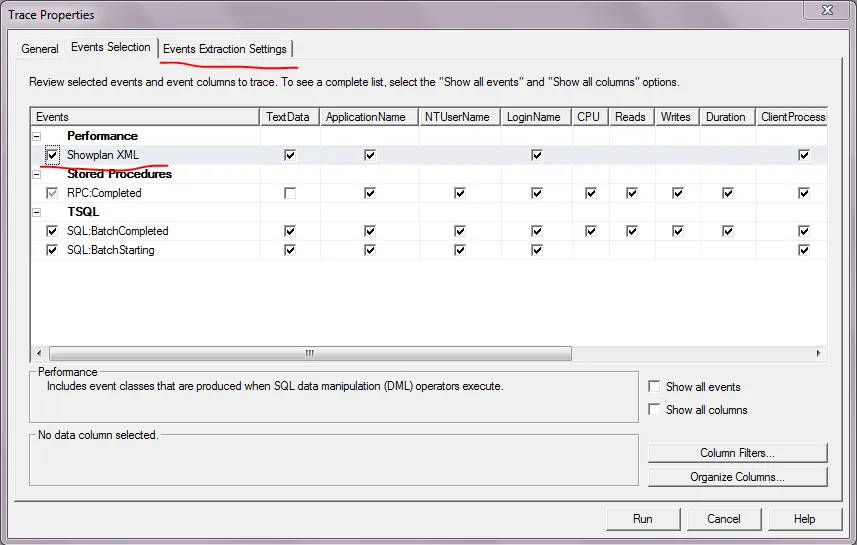The image size is (857, 545).
Task: Toggle CPU for SQL:BatchCompleted
Action: [x=591, y=231]
